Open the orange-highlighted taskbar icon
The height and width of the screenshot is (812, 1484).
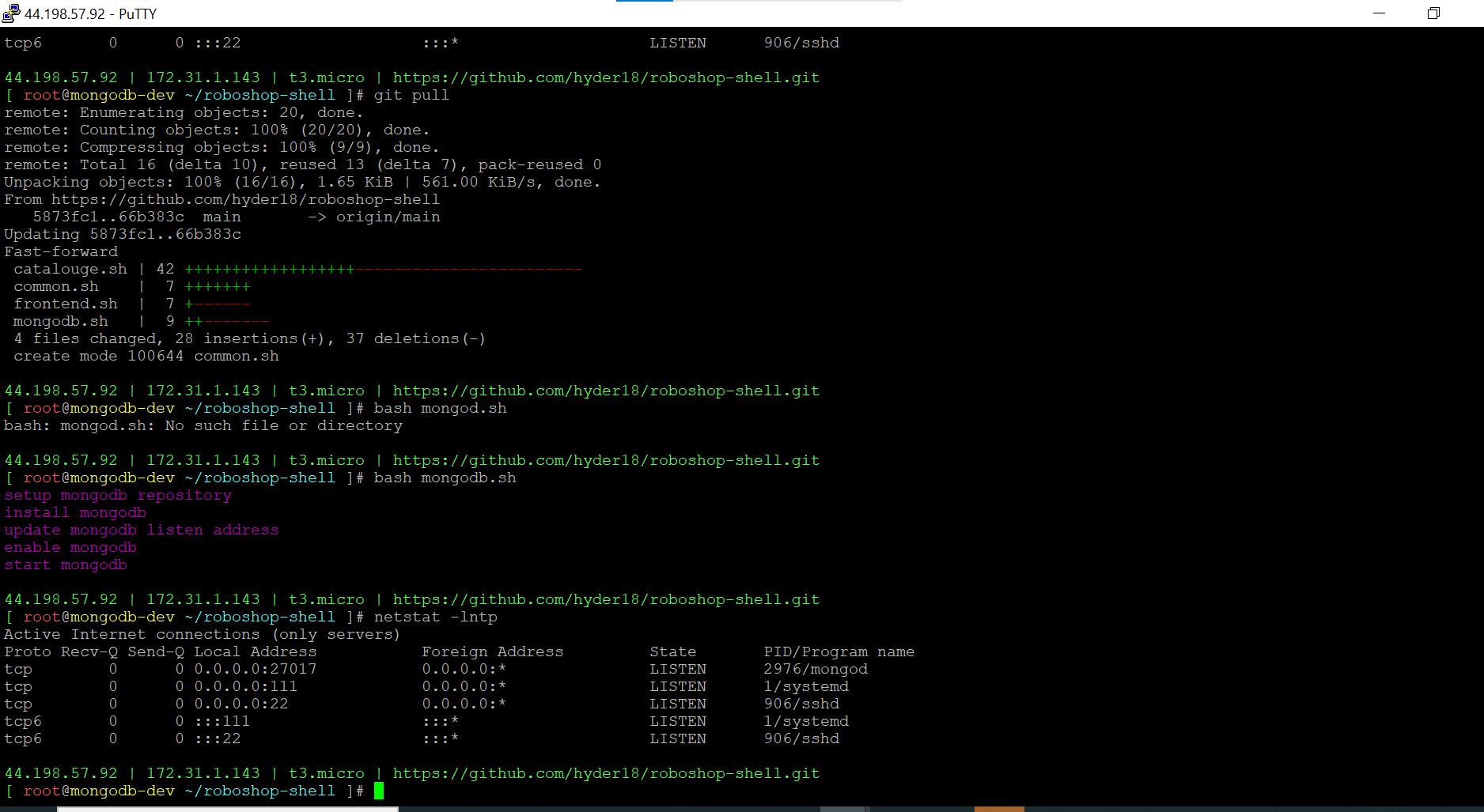(x=999, y=810)
